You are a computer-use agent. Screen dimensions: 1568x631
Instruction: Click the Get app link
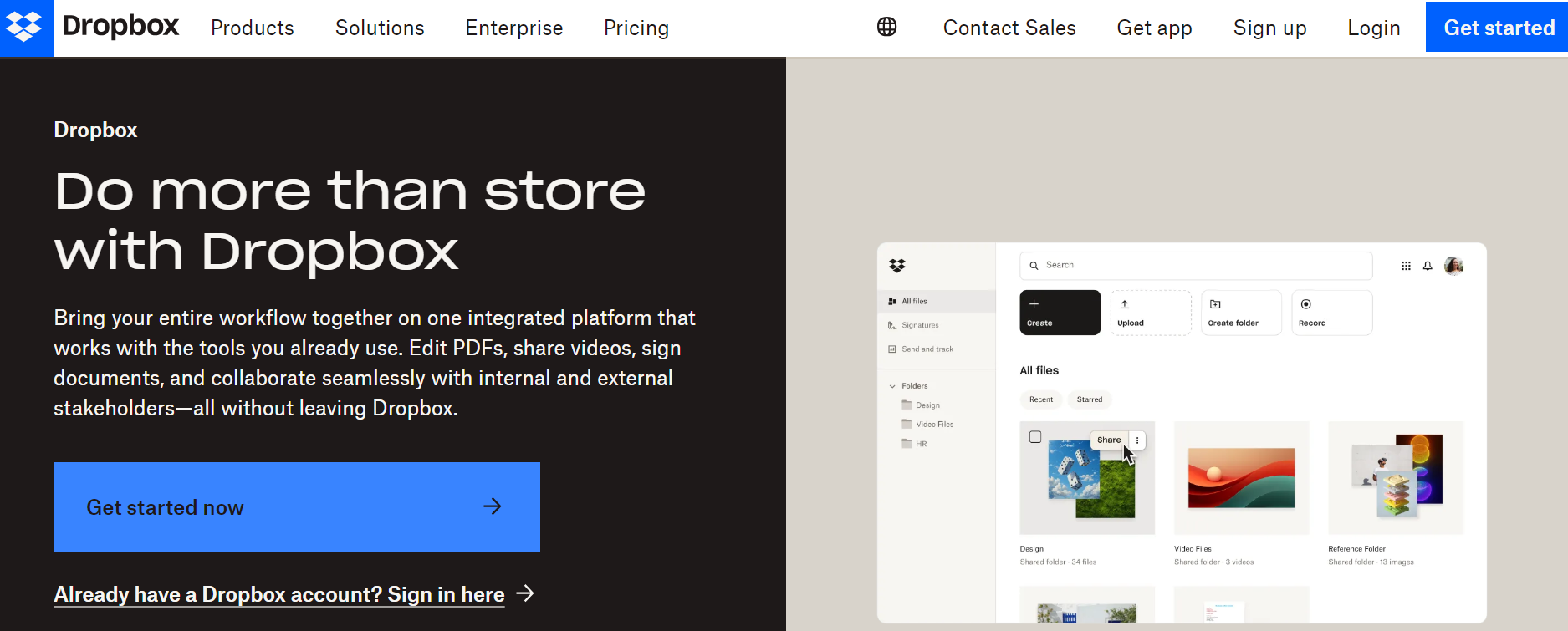pyautogui.click(x=1155, y=28)
